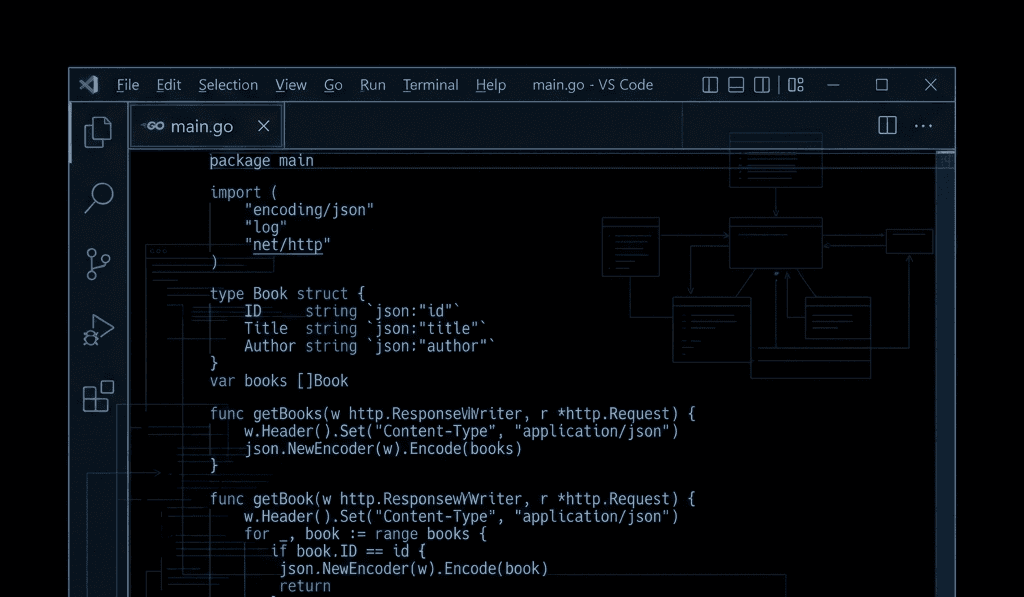Open the Run menu
The image size is (1024, 597).
tap(372, 85)
